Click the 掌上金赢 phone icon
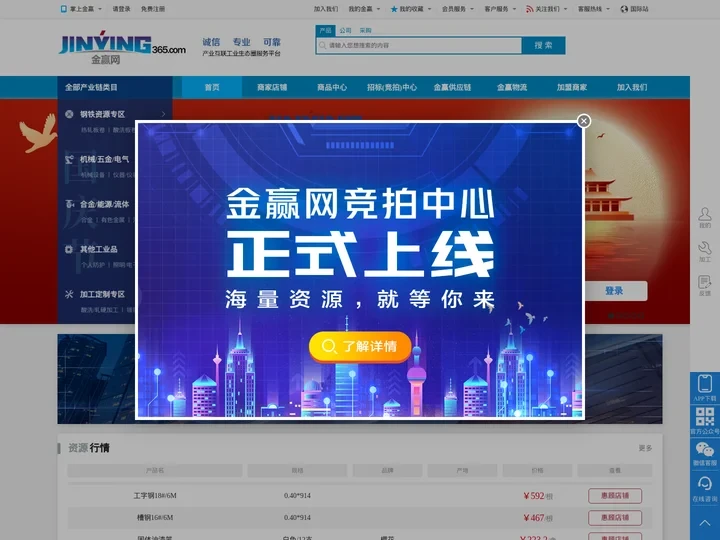 64,9
